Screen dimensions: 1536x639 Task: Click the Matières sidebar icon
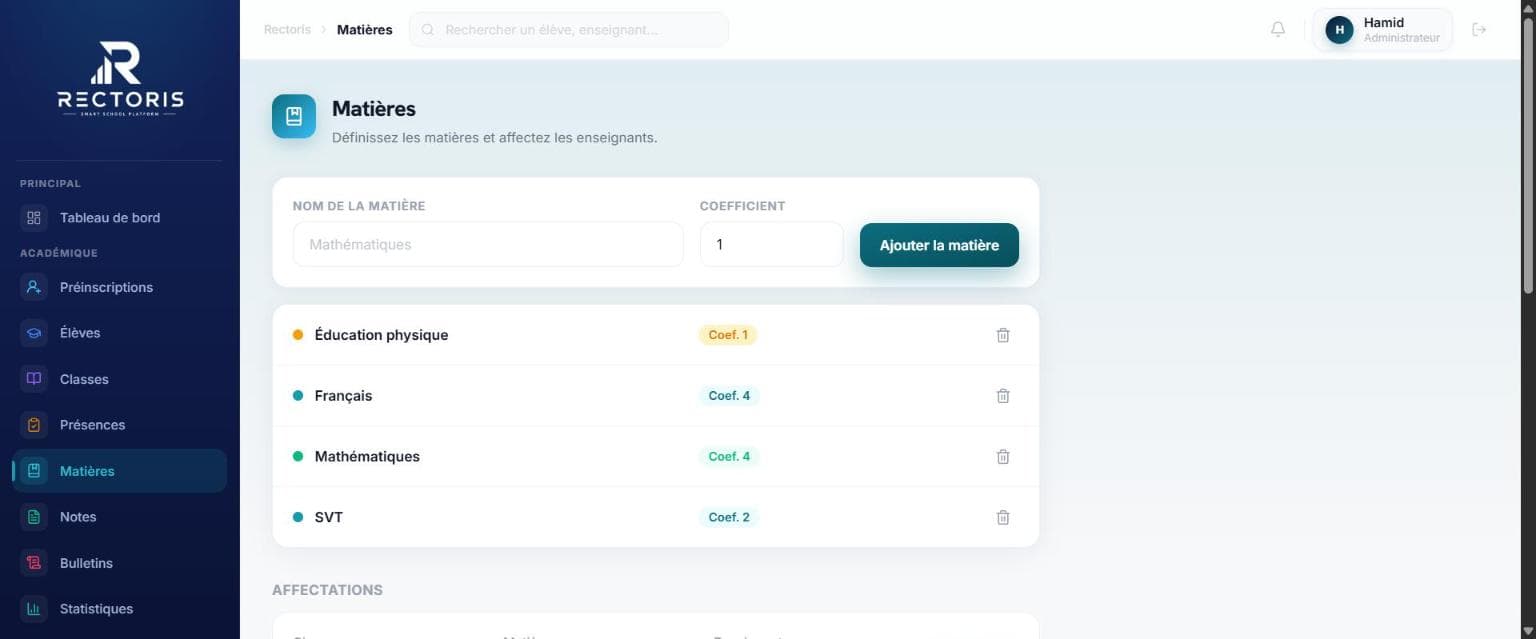point(34,471)
